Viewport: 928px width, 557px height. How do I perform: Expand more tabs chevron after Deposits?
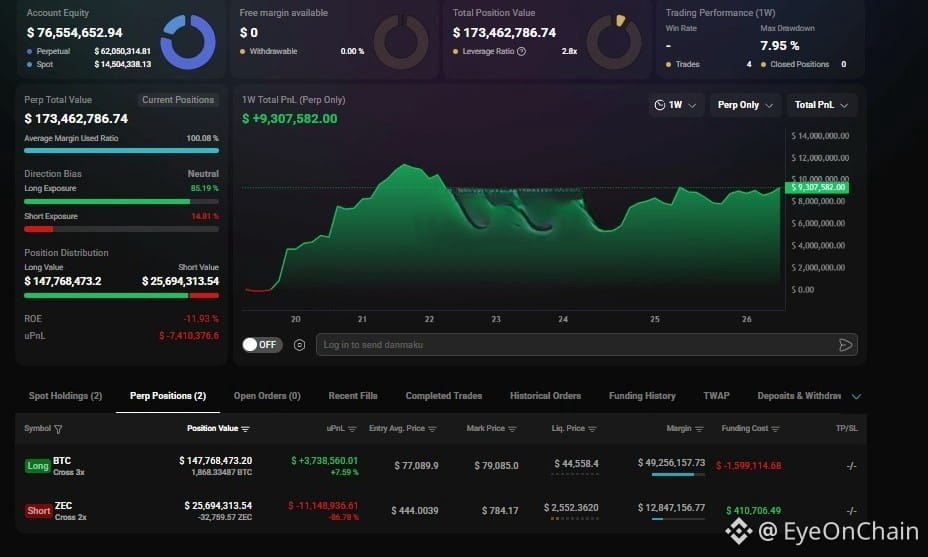856,396
